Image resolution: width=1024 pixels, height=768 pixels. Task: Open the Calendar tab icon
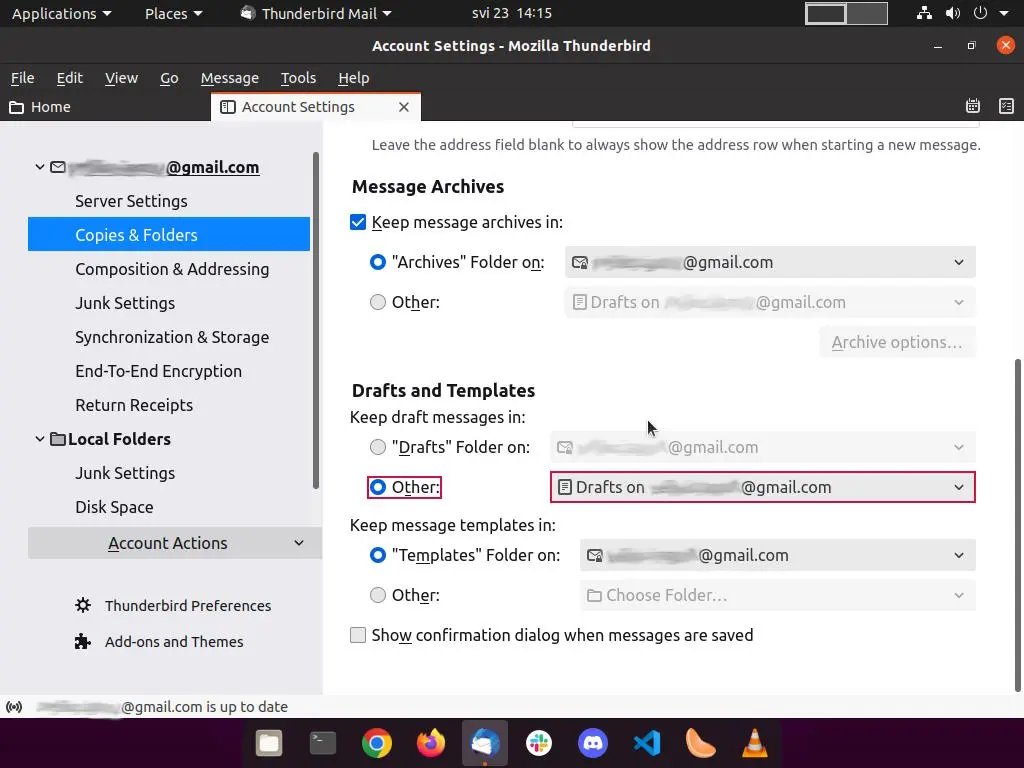[x=972, y=106]
